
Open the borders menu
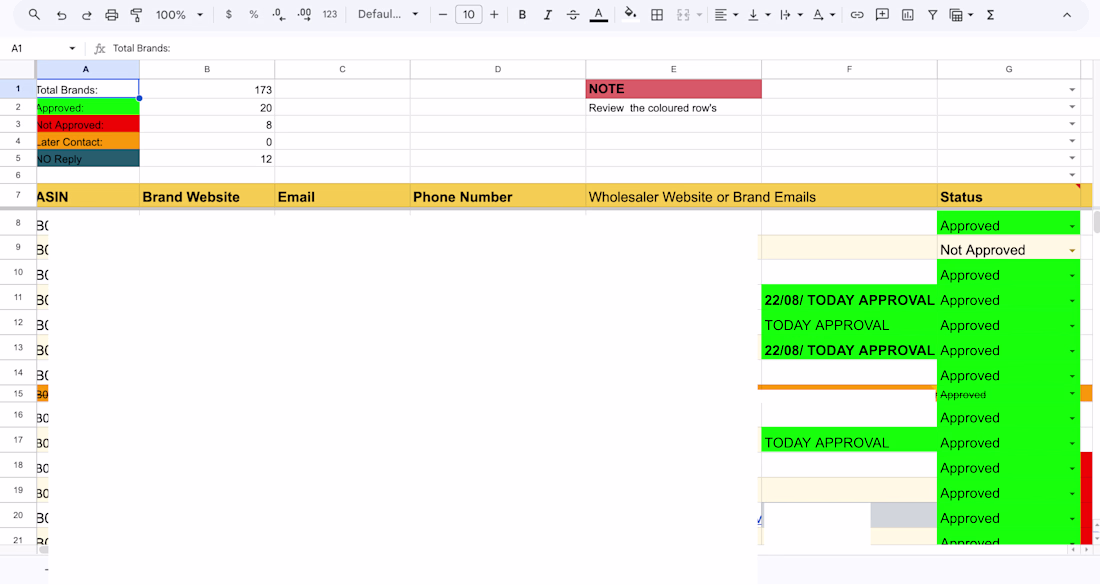(x=657, y=14)
